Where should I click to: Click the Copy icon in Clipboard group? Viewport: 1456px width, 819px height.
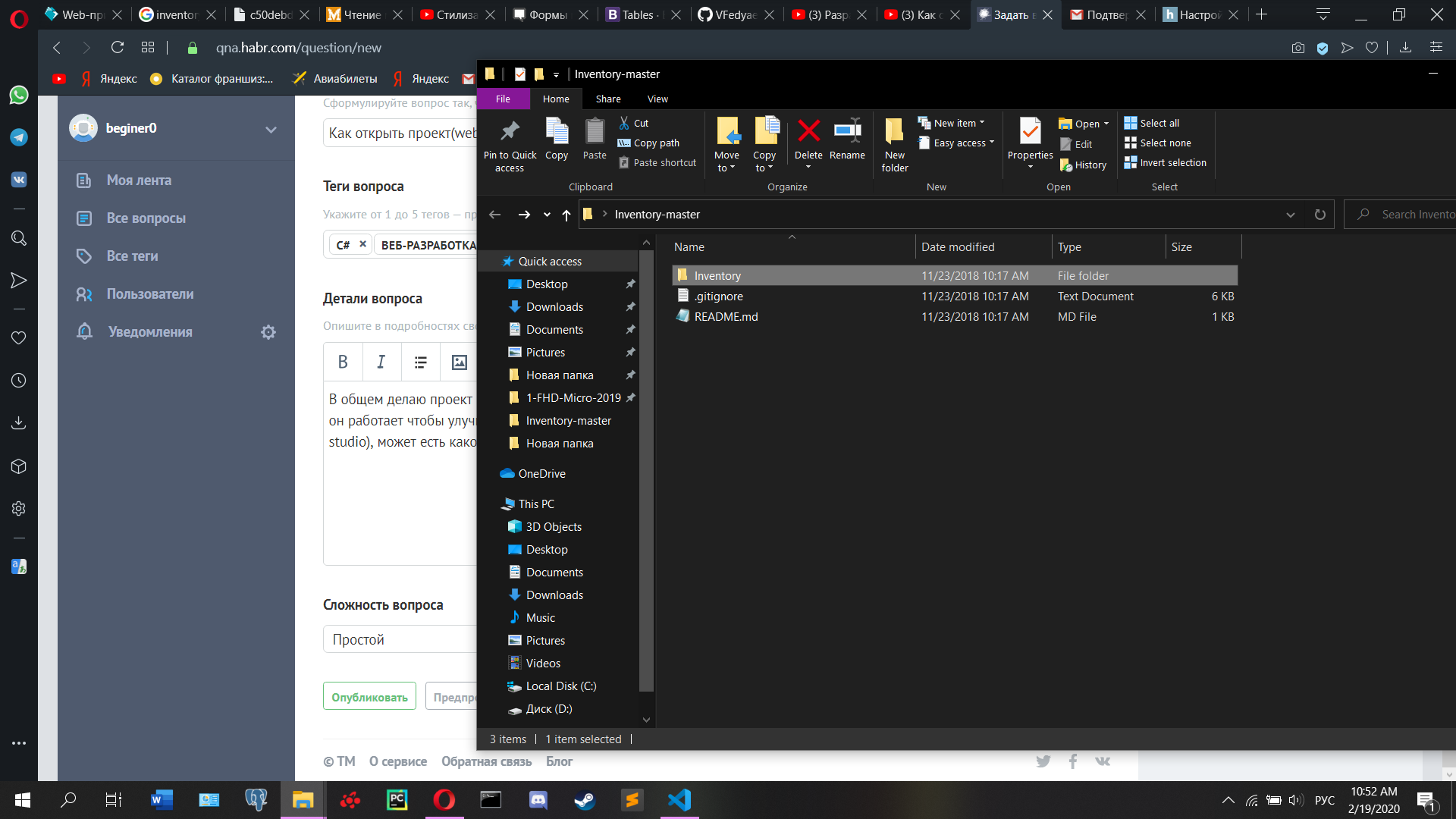click(557, 140)
